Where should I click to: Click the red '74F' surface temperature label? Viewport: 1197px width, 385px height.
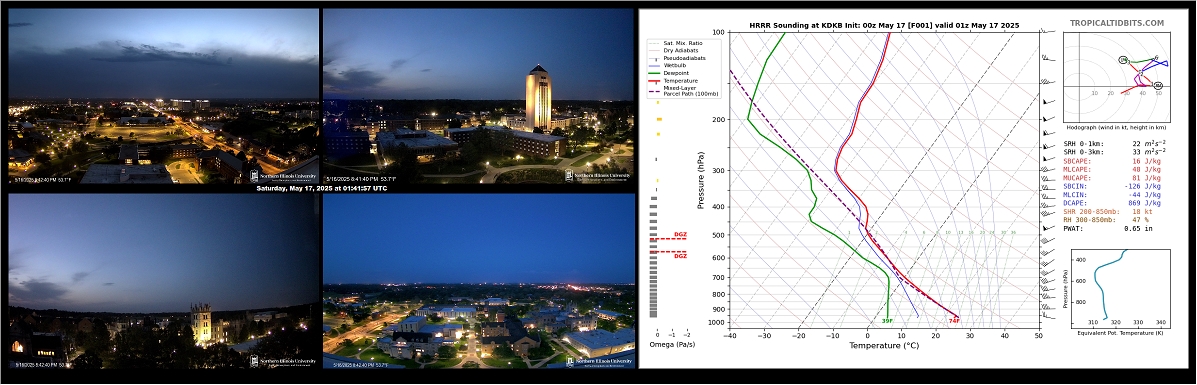(954, 322)
